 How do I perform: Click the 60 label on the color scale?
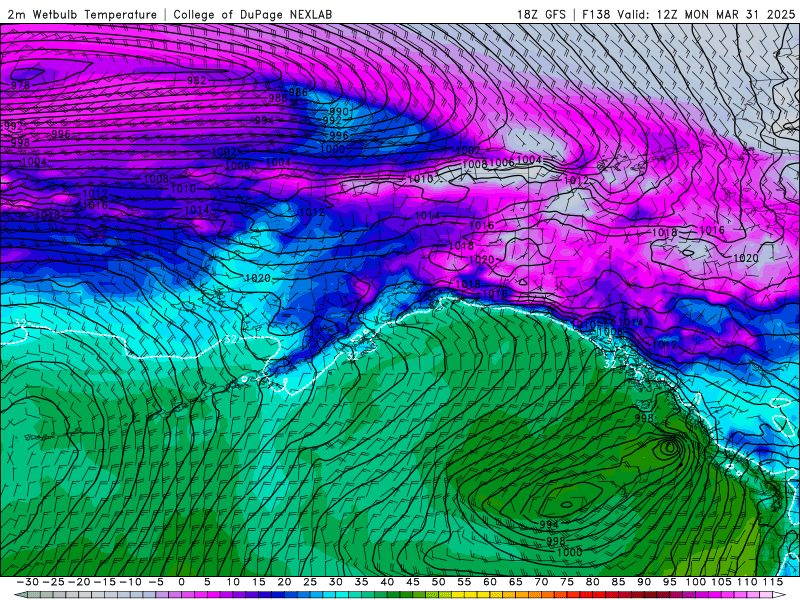(x=490, y=582)
